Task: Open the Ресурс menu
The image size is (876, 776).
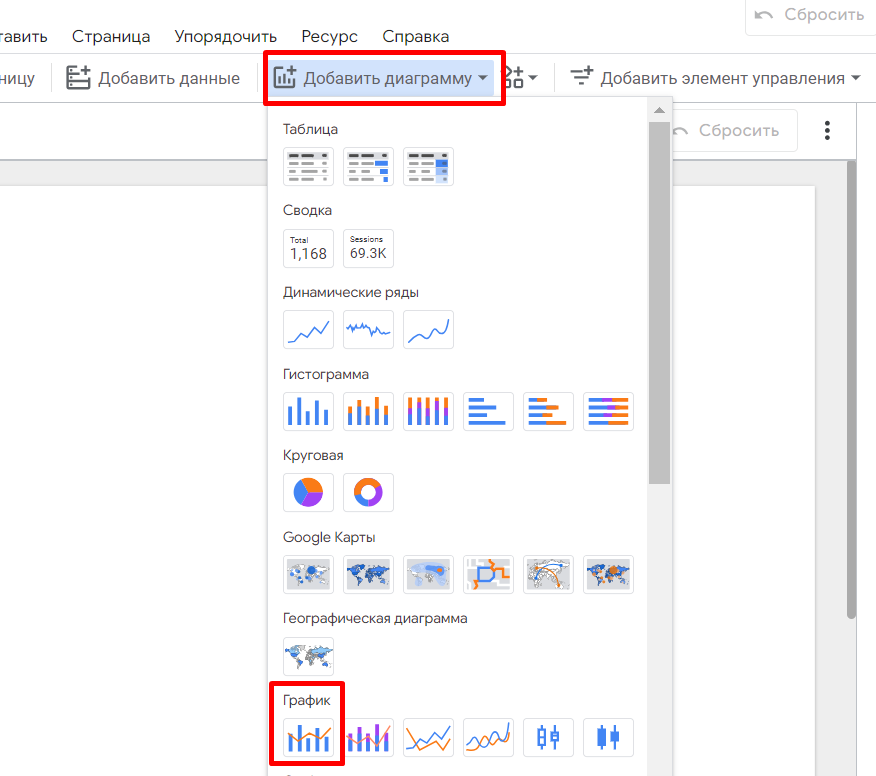Action: (x=329, y=36)
